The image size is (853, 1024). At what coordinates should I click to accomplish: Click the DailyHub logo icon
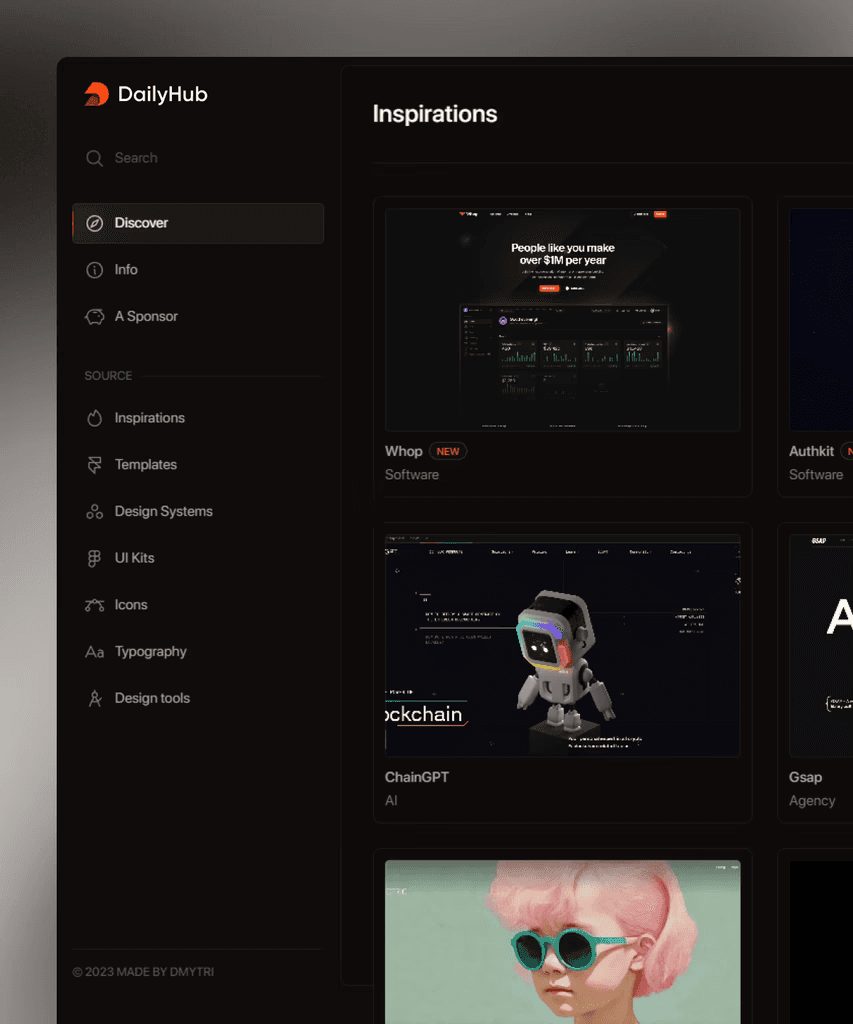[x=95, y=93]
